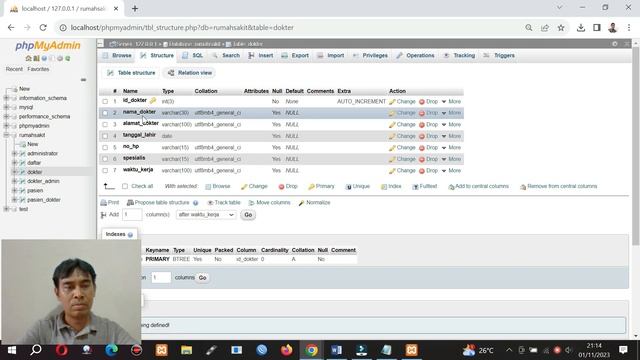640x360 pixels.
Task: Click Fulltext icon in With selected bar
Action: pyautogui.click(x=415, y=187)
